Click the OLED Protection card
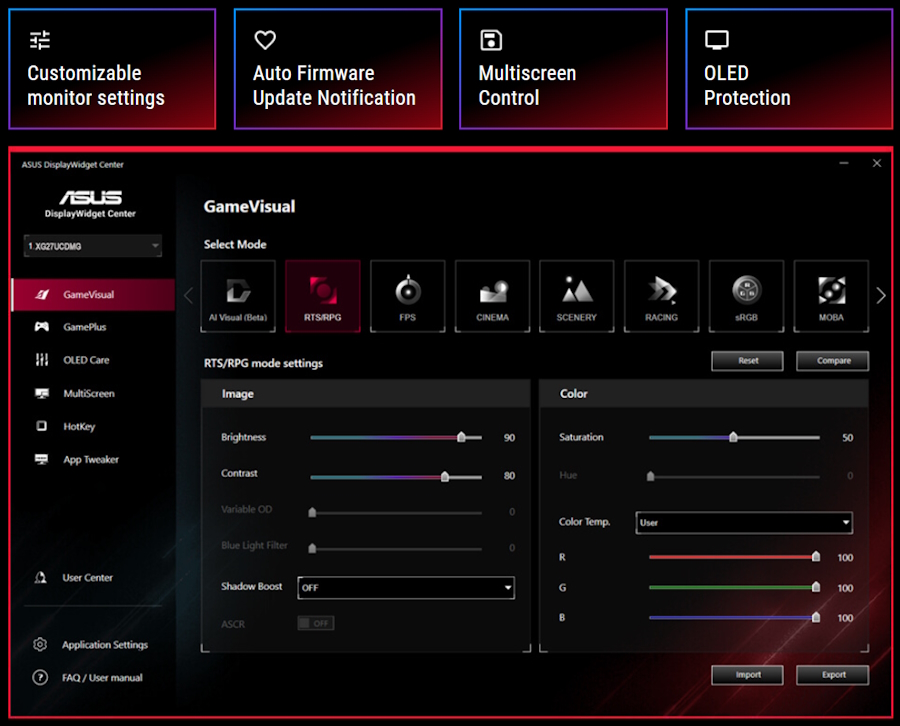900x726 pixels. 789,69
